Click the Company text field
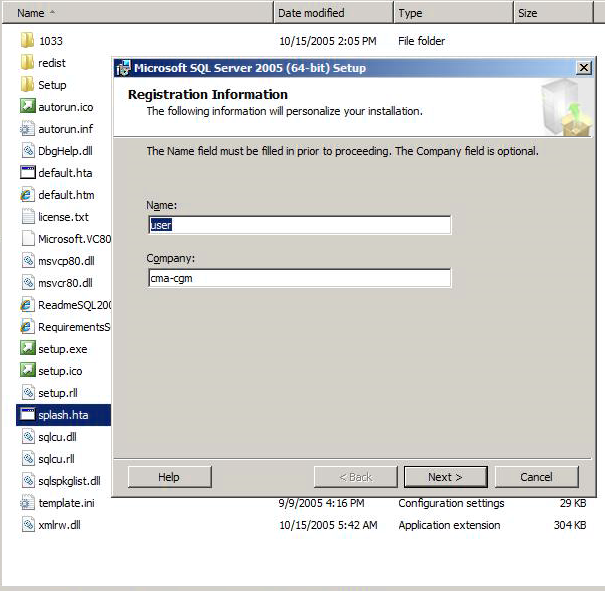Viewport: 605px width, 591px height. tap(299, 278)
